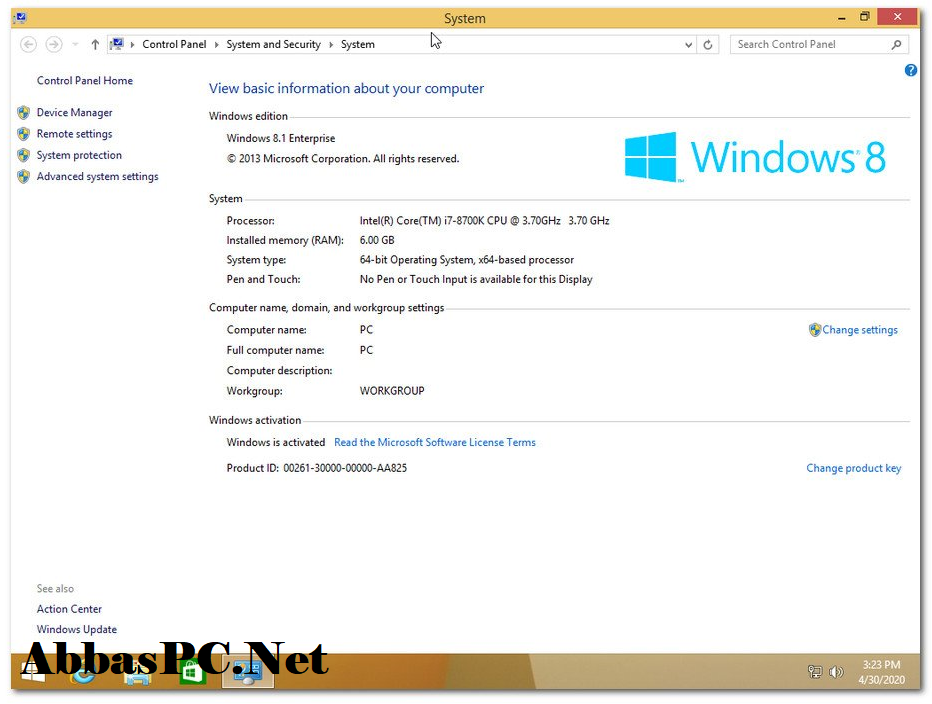This screenshot has height=704, width=932.
Task: Select the 'Windows 8.1 Enterprise' edition text
Action: [x=281, y=139]
